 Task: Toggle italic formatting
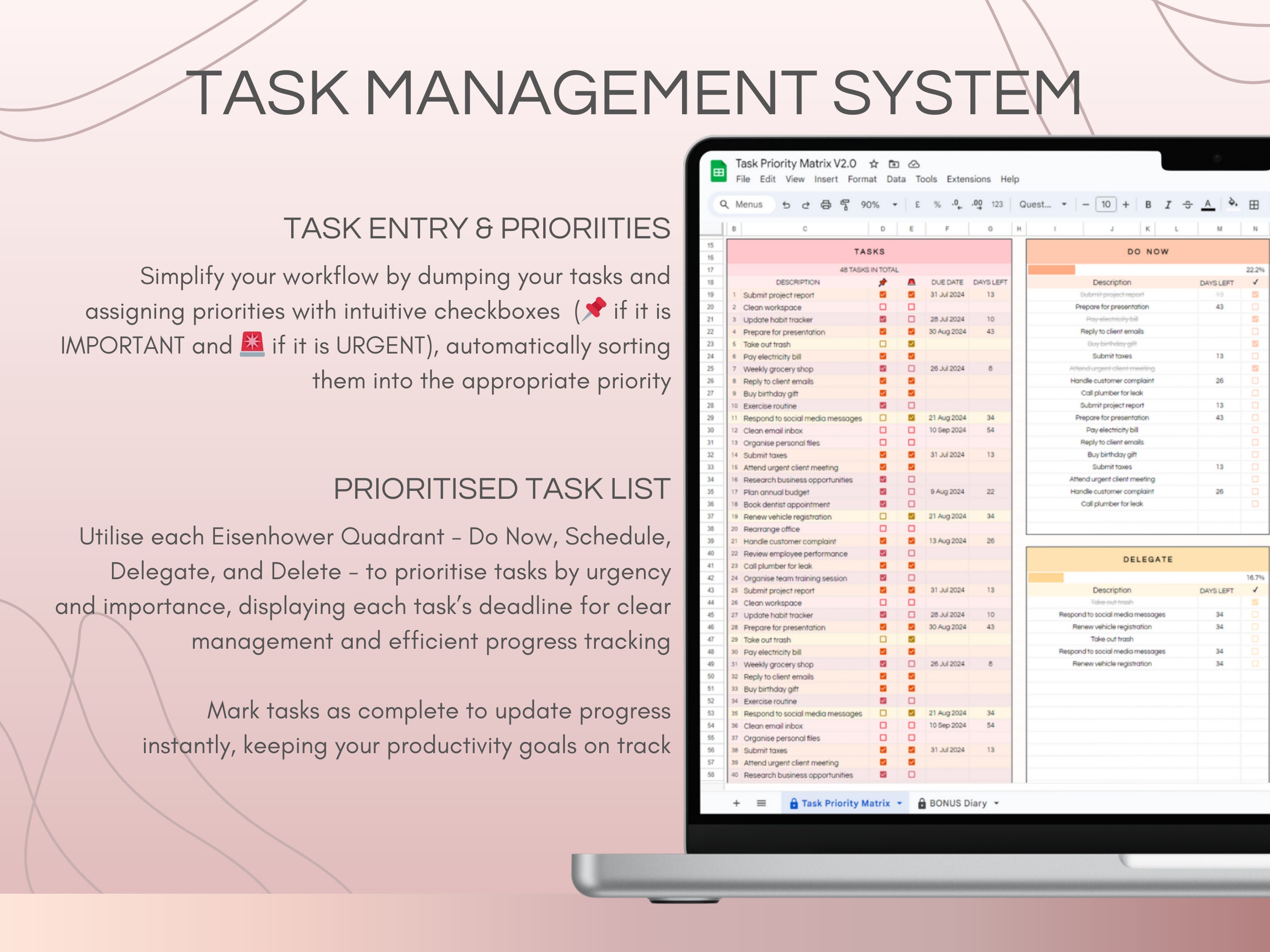(x=1167, y=205)
